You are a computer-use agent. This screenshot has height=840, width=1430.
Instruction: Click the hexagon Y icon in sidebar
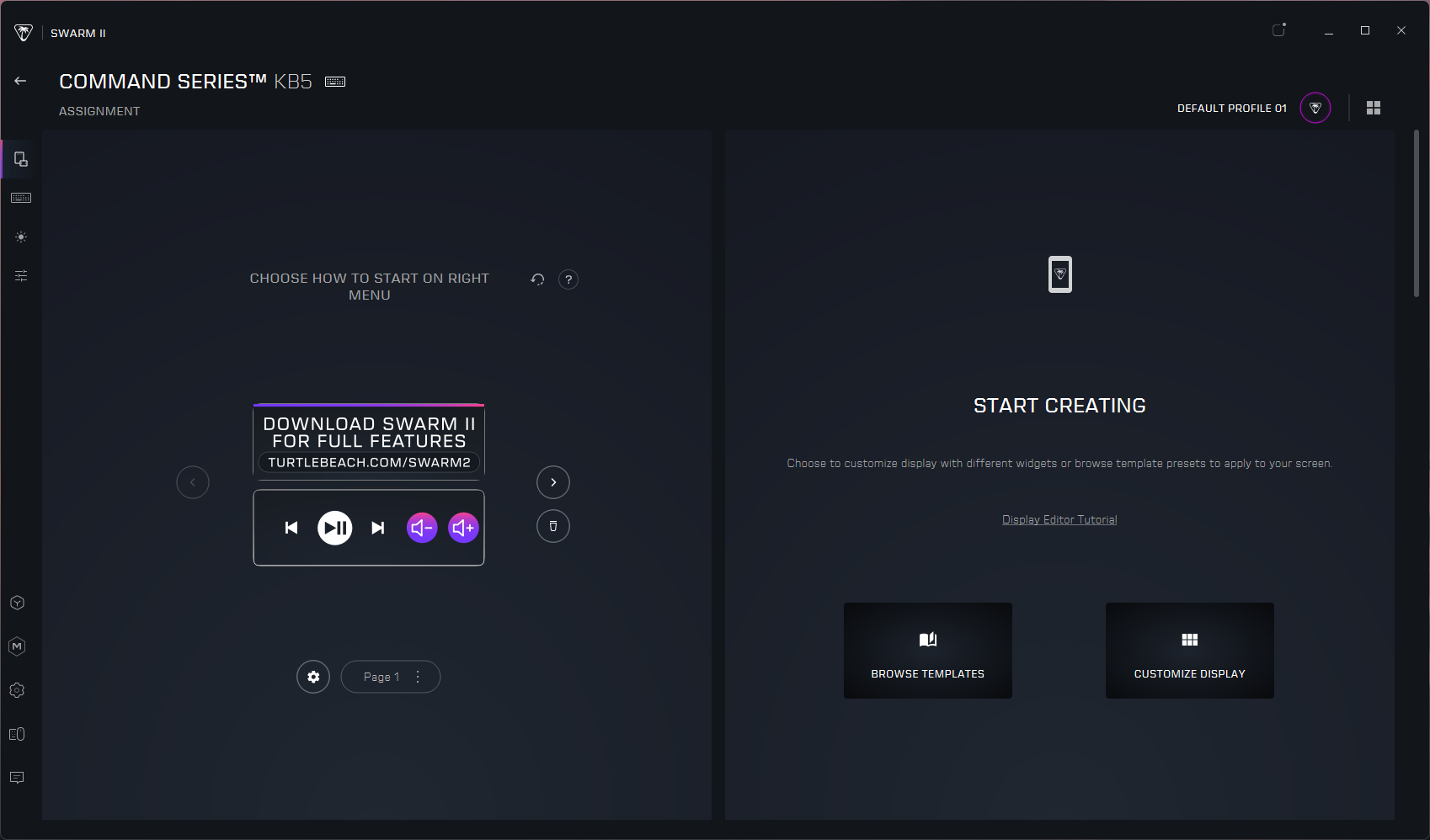coord(17,603)
